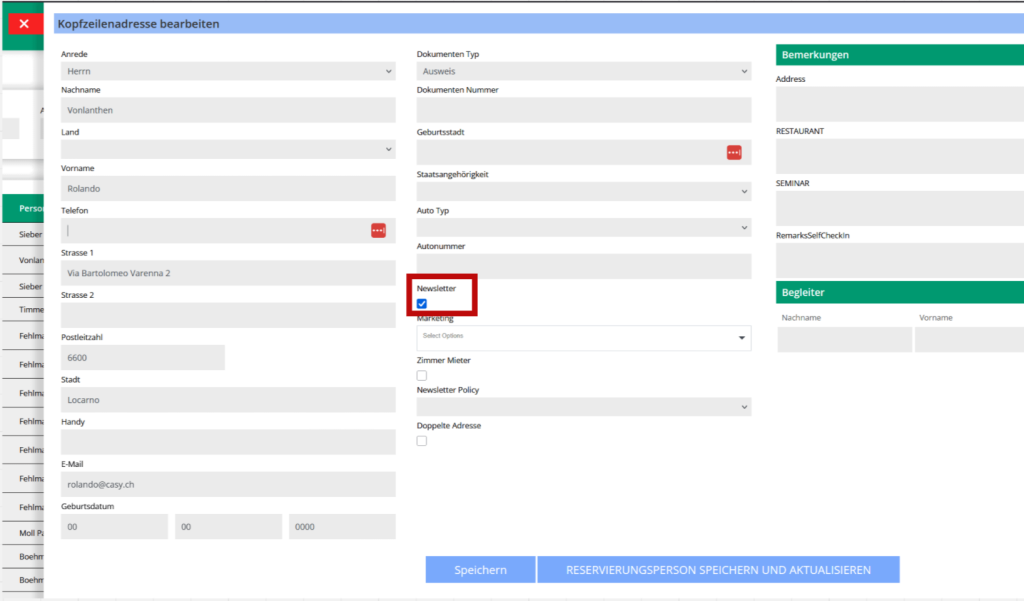Uncheck the Newsletter checkbox
The image size is (1024, 601).
pyautogui.click(x=422, y=304)
